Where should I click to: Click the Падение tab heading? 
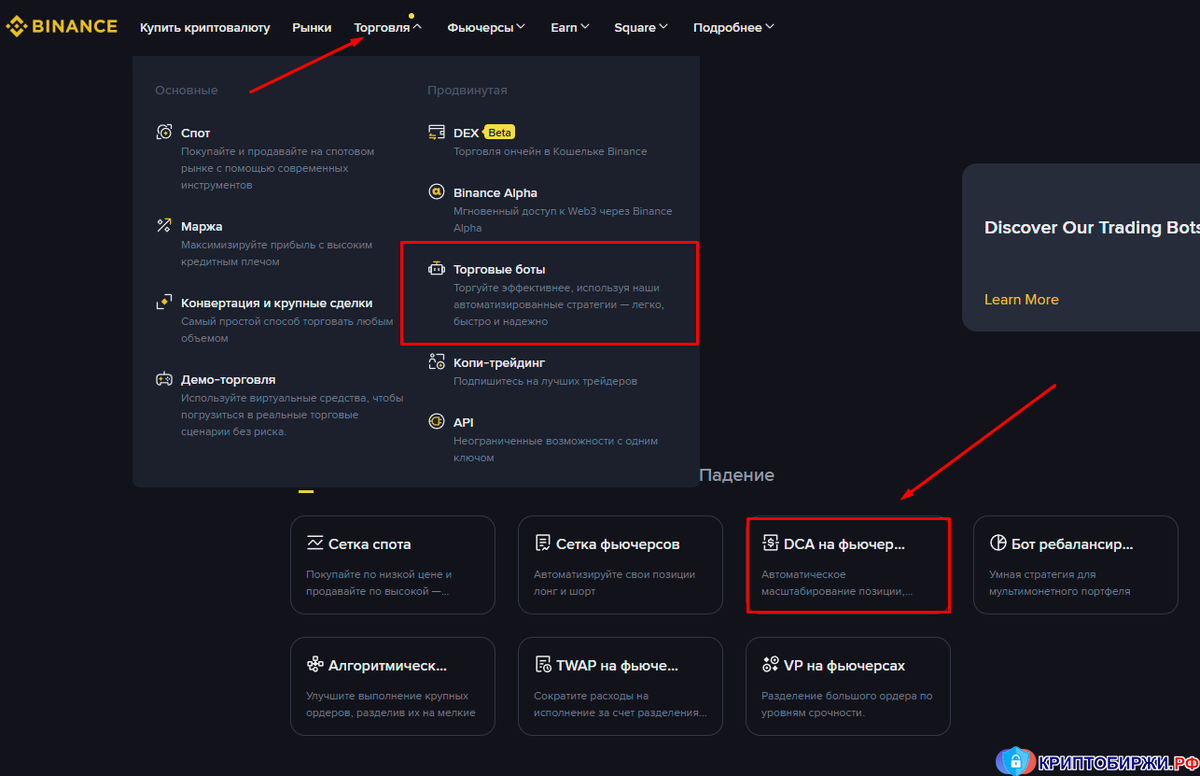[737, 475]
